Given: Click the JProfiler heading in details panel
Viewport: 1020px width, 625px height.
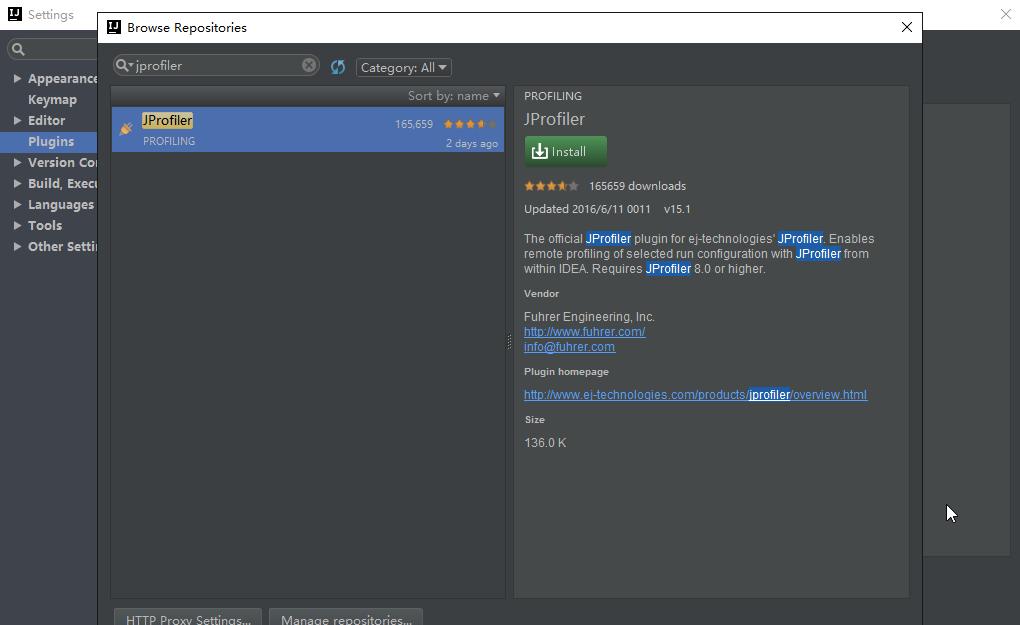Looking at the screenshot, I should tap(554, 119).
